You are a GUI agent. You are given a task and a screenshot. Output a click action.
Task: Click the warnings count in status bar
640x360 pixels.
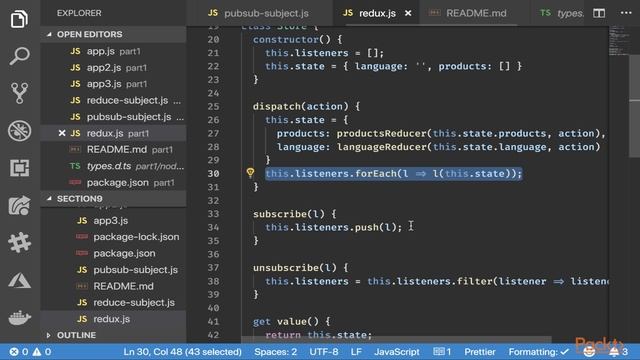click(x=42, y=352)
